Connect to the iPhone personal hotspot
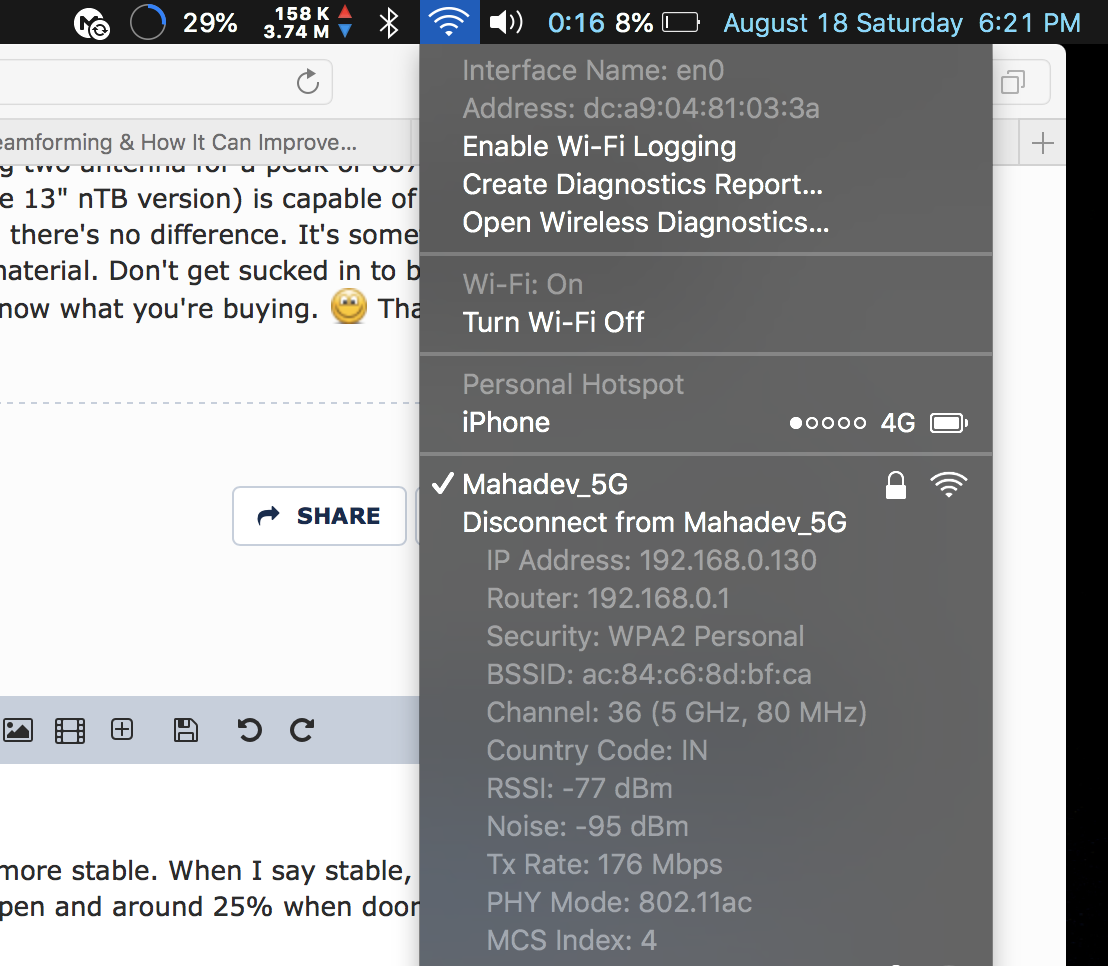The image size is (1108, 966). click(x=706, y=423)
